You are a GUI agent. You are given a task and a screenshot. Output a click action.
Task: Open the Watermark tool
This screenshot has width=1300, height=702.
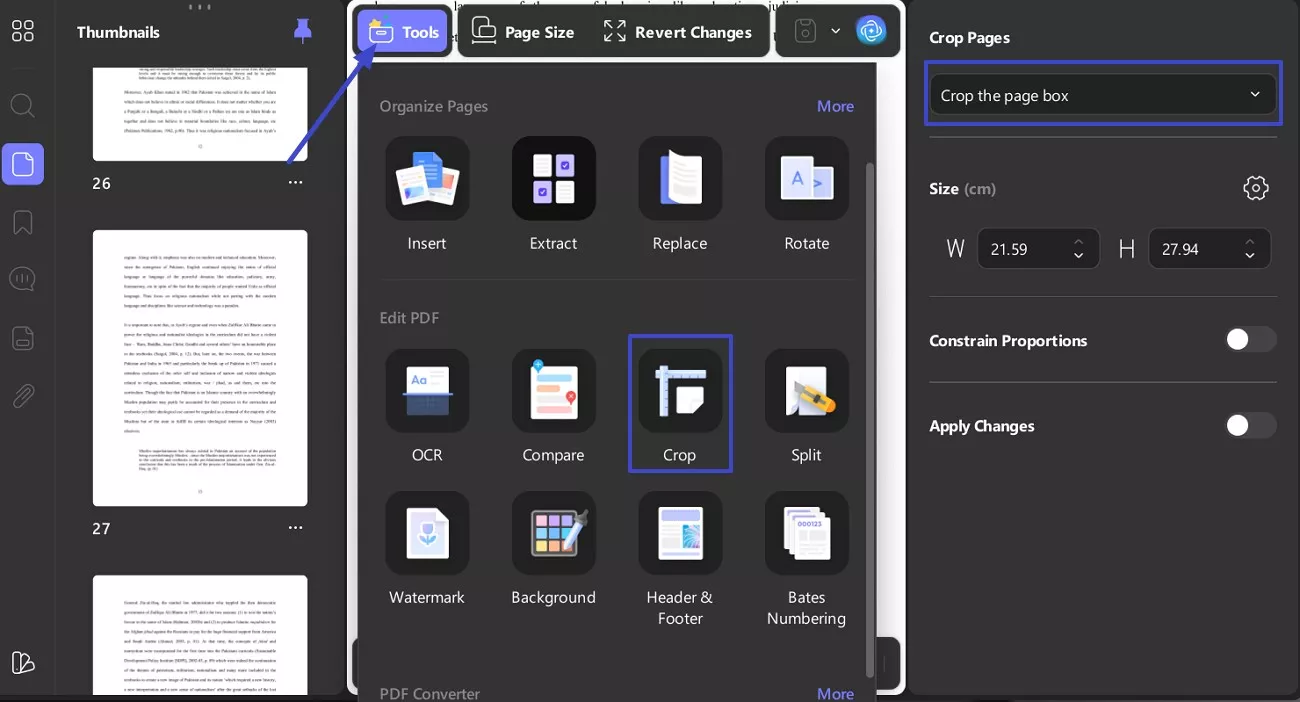427,548
